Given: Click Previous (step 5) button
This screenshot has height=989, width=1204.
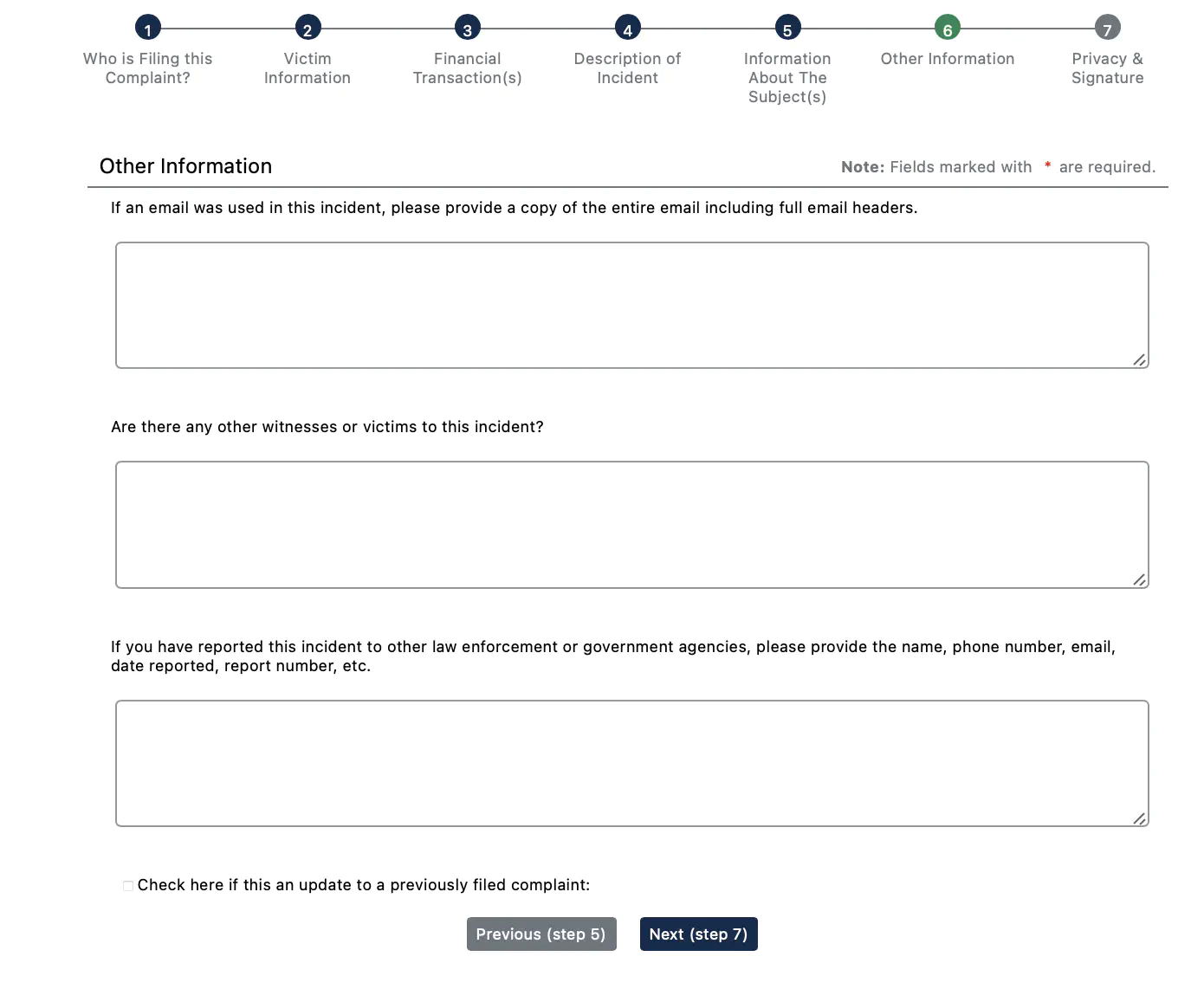Looking at the screenshot, I should pos(541,934).
